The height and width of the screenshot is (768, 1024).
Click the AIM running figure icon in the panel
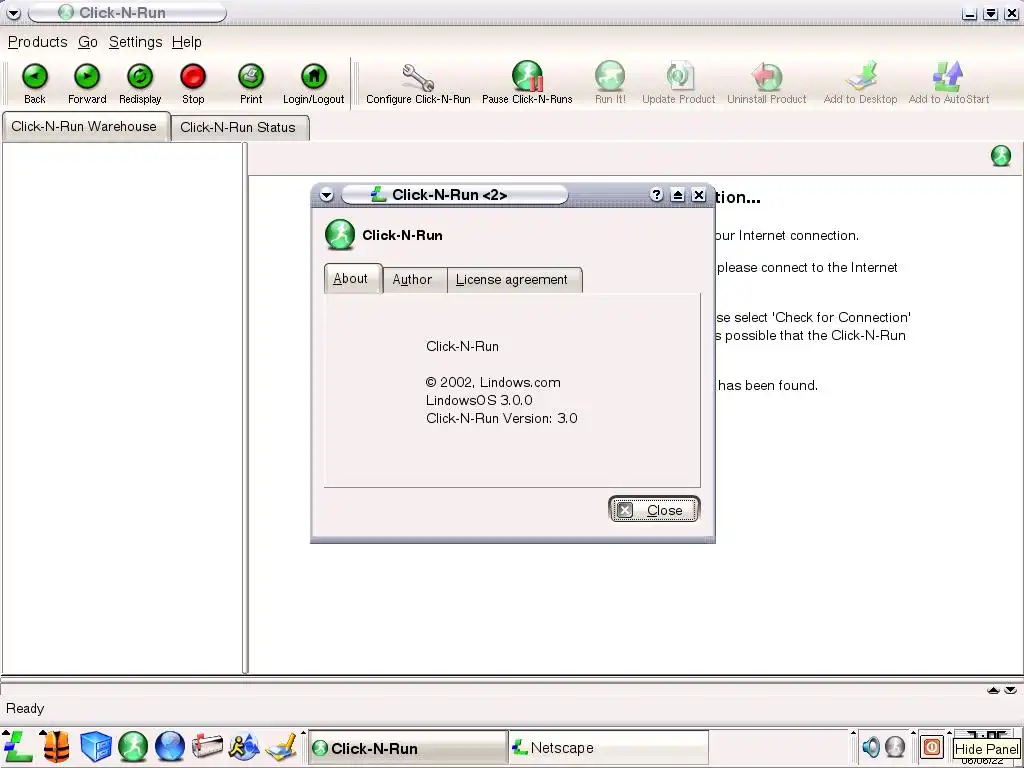(244, 746)
